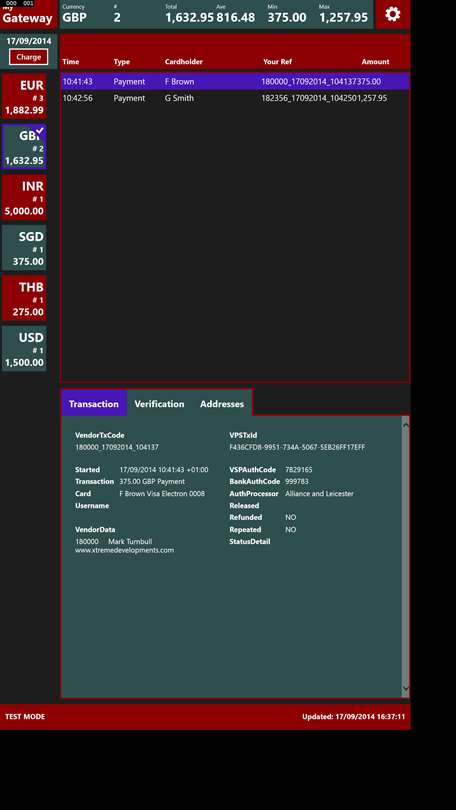Click the VSPAuthCode value 7829165
This screenshot has width=456, height=810.
coord(298,470)
